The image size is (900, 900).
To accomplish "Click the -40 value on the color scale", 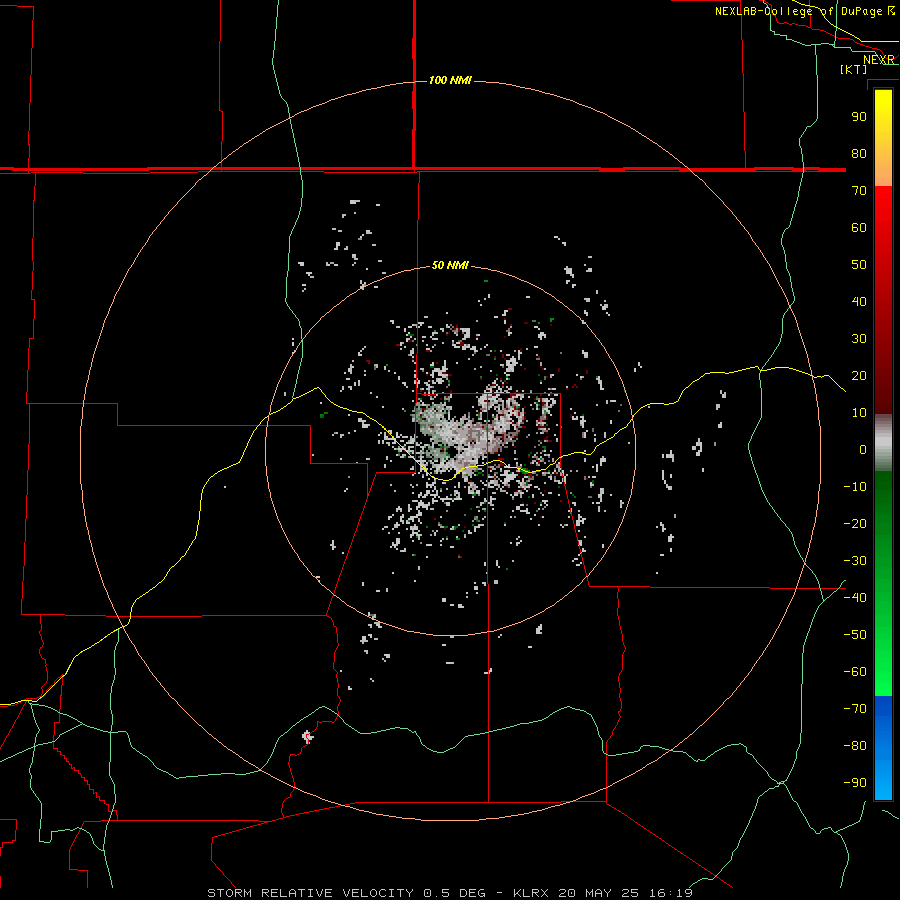I will (855, 598).
